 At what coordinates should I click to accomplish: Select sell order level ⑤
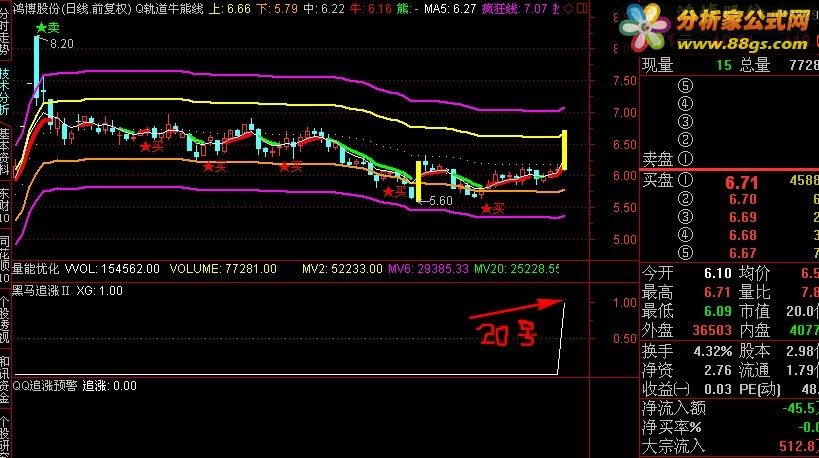click(685, 85)
